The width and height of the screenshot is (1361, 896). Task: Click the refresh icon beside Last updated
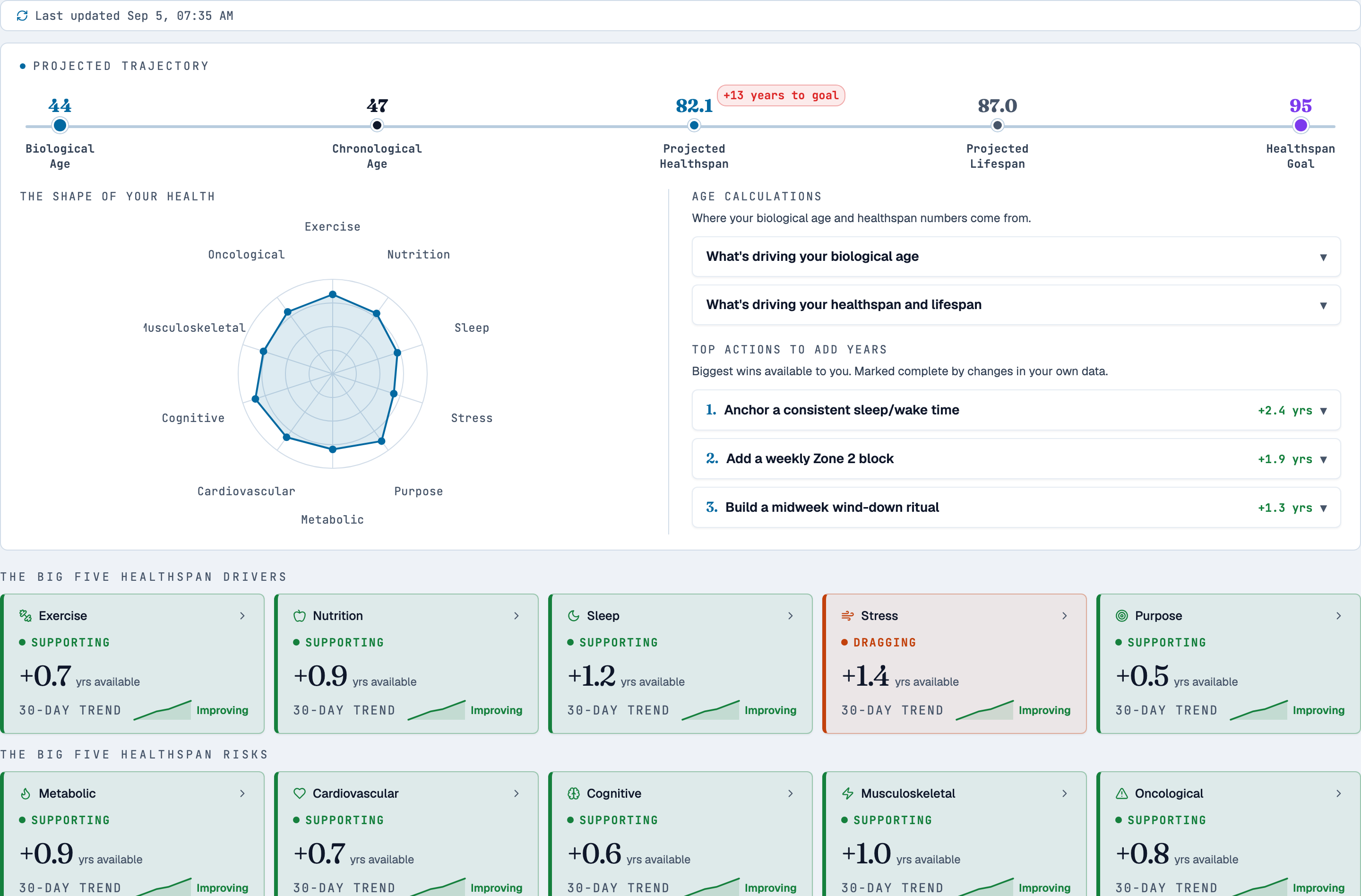coord(22,16)
